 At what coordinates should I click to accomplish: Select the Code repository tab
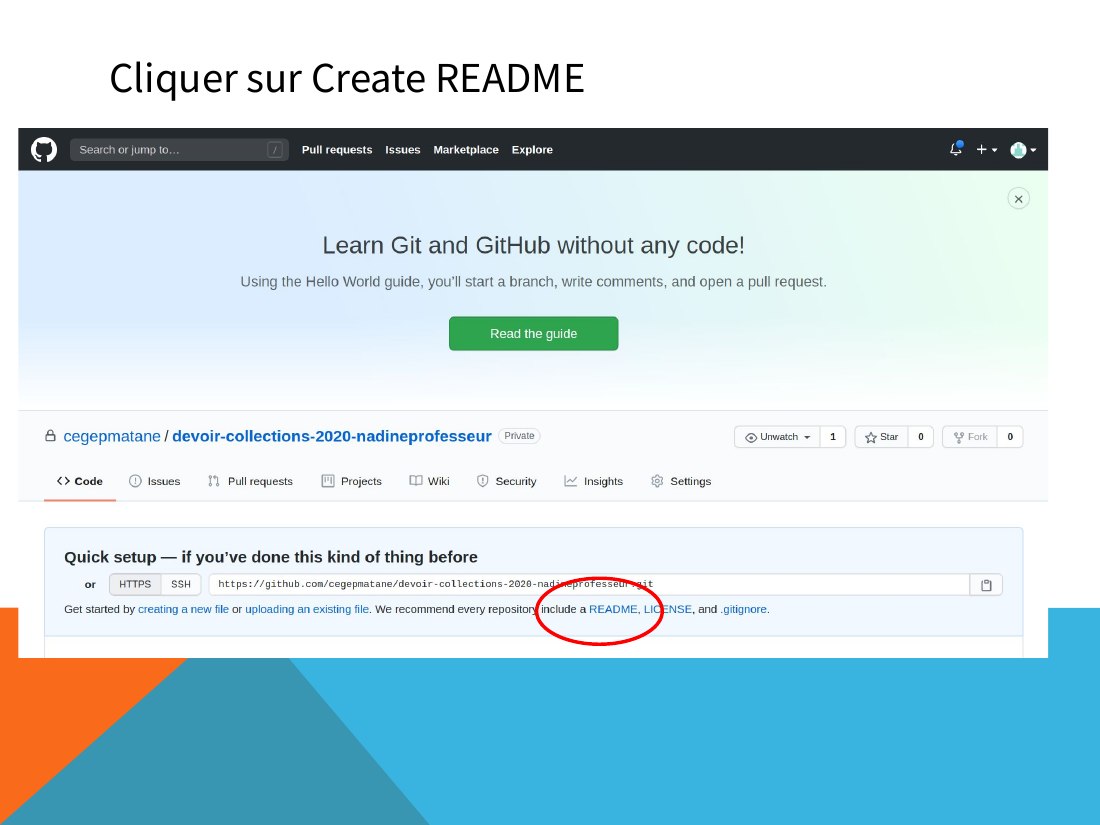click(x=80, y=481)
